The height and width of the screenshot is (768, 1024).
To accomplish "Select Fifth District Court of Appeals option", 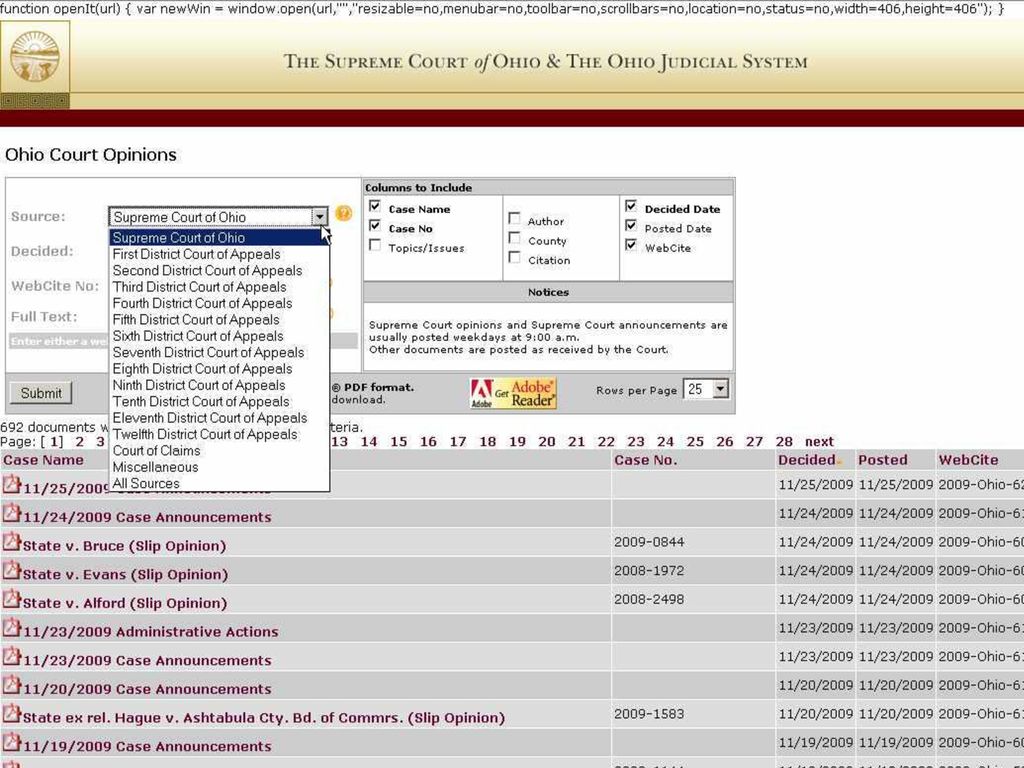I will tap(219, 319).
